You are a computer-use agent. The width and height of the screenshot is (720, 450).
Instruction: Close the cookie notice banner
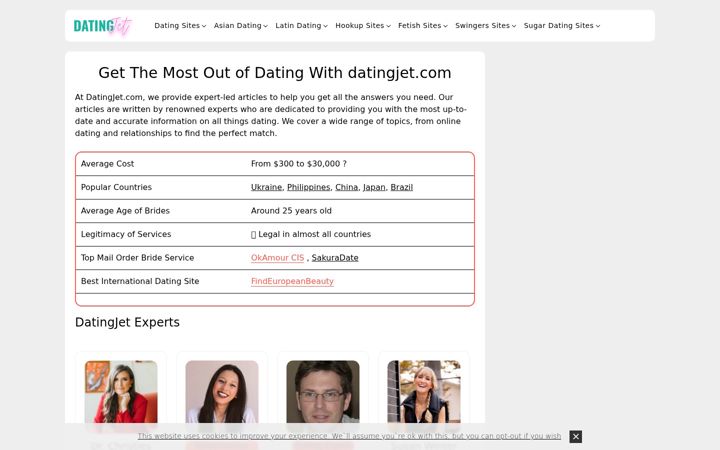pos(575,437)
